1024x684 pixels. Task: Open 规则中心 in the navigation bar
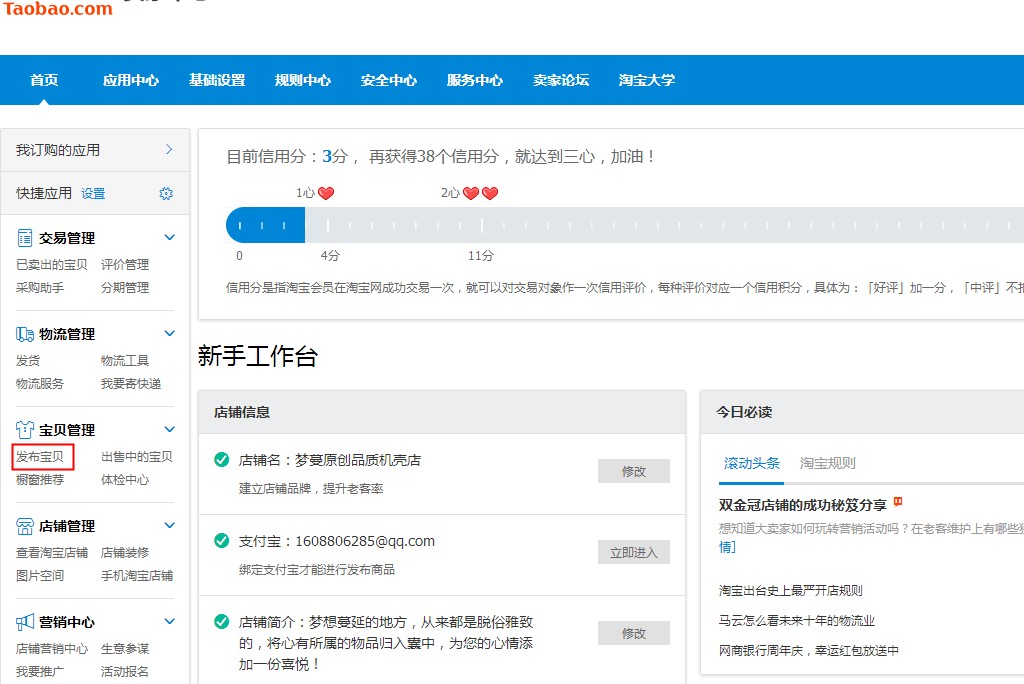click(302, 80)
